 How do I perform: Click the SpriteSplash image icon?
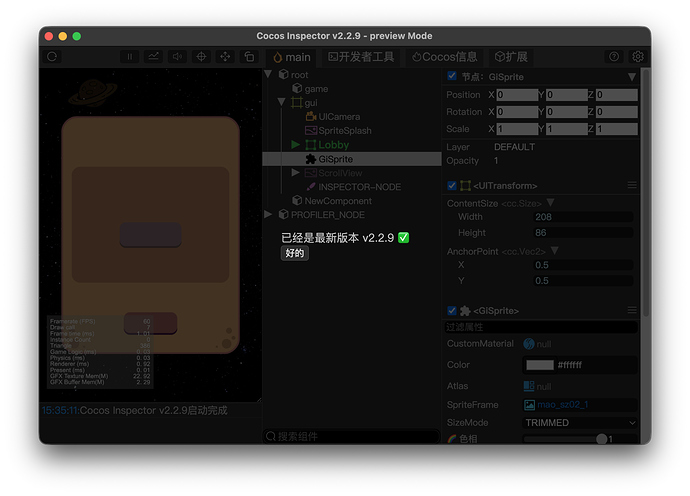tap(311, 131)
